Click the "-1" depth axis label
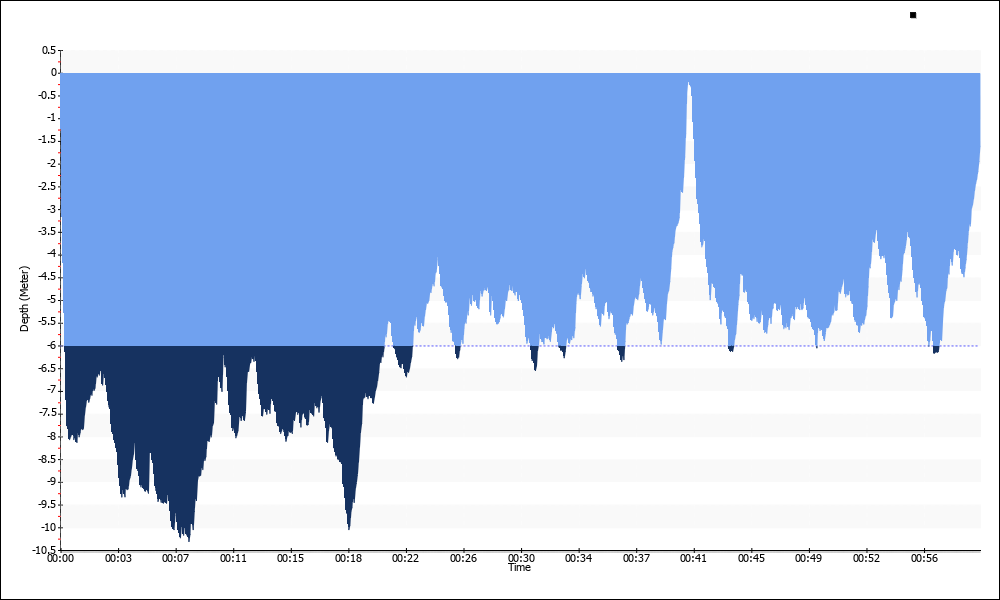 52,118
